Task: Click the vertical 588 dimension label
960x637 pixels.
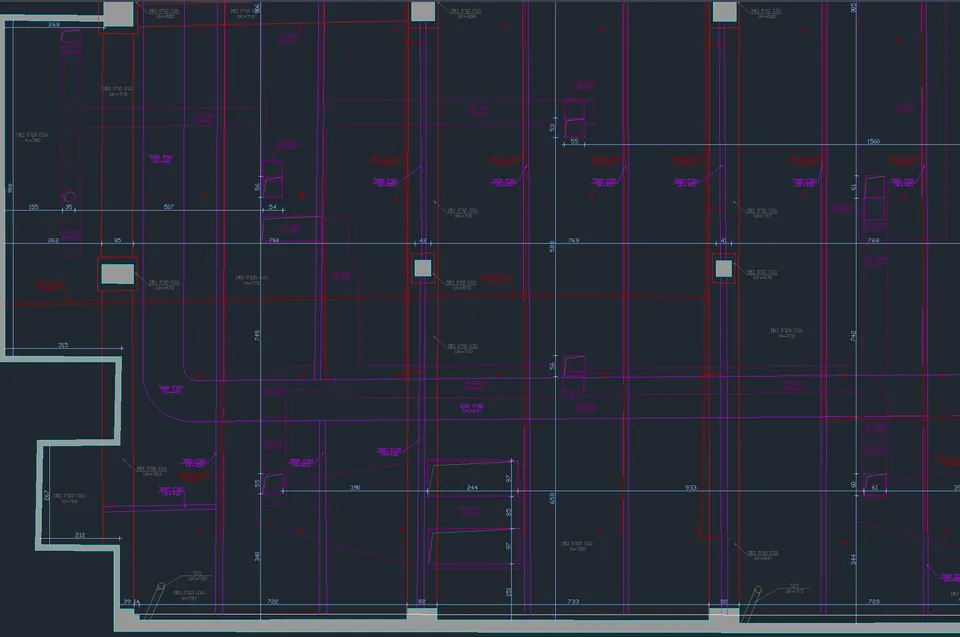Action: pos(552,246)
